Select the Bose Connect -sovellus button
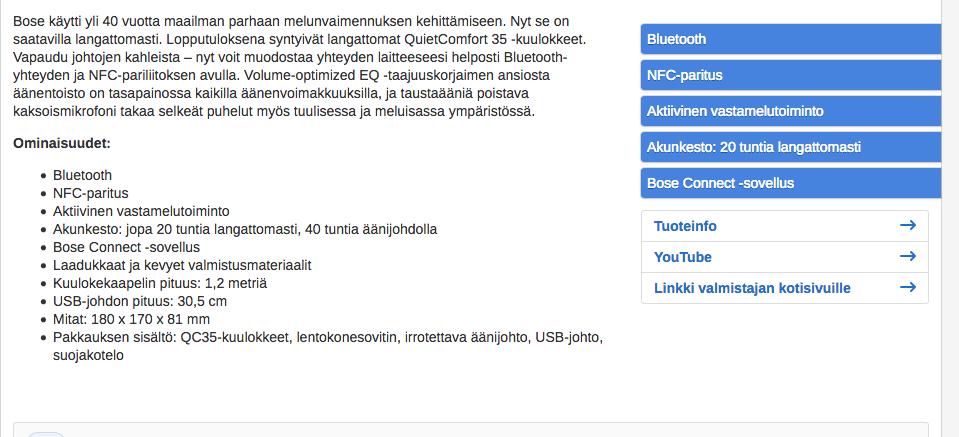This screenshot has height=437, width=959. (791, 183)
